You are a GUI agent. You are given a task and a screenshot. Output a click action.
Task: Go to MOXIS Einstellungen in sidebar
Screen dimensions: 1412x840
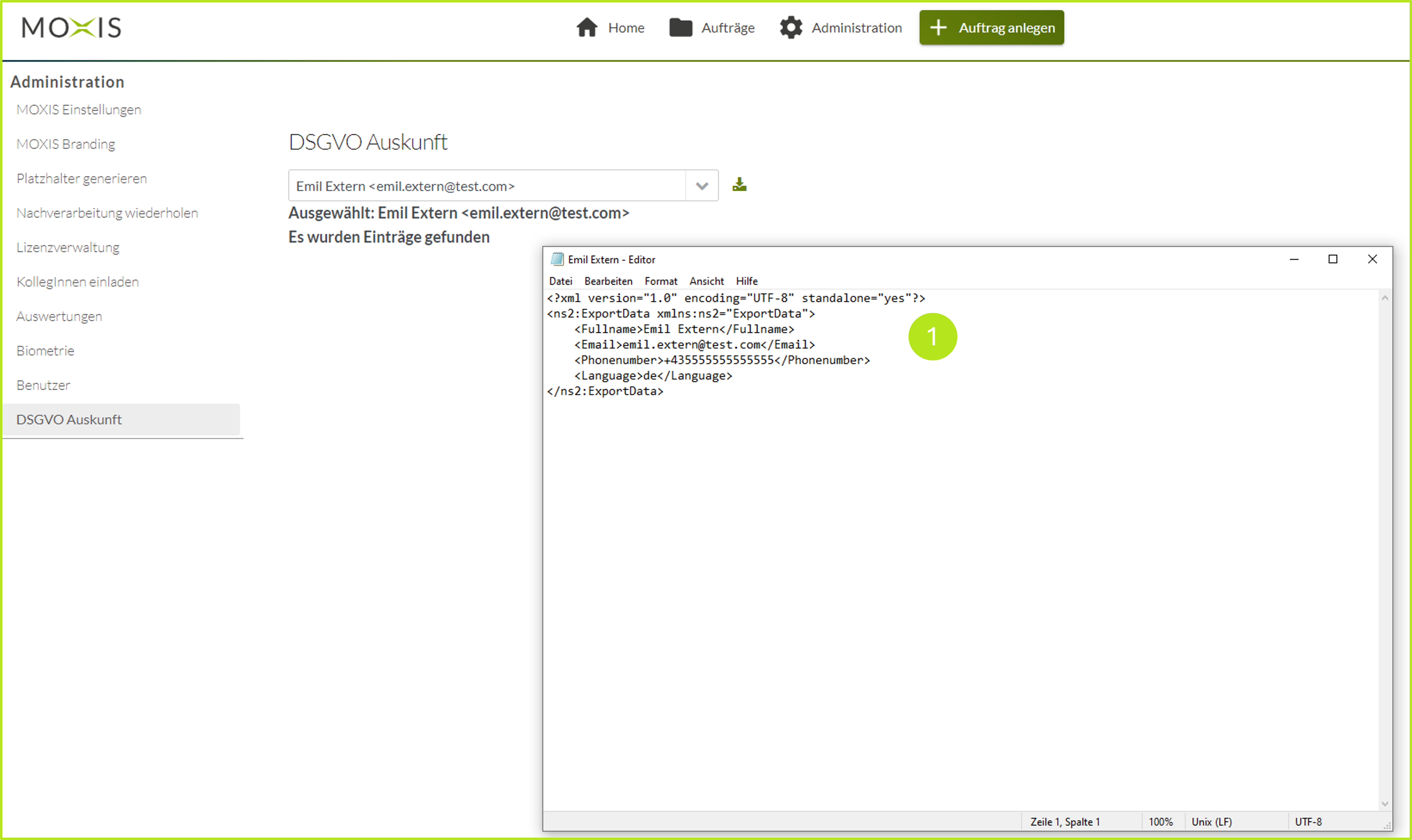click(79, 109)
